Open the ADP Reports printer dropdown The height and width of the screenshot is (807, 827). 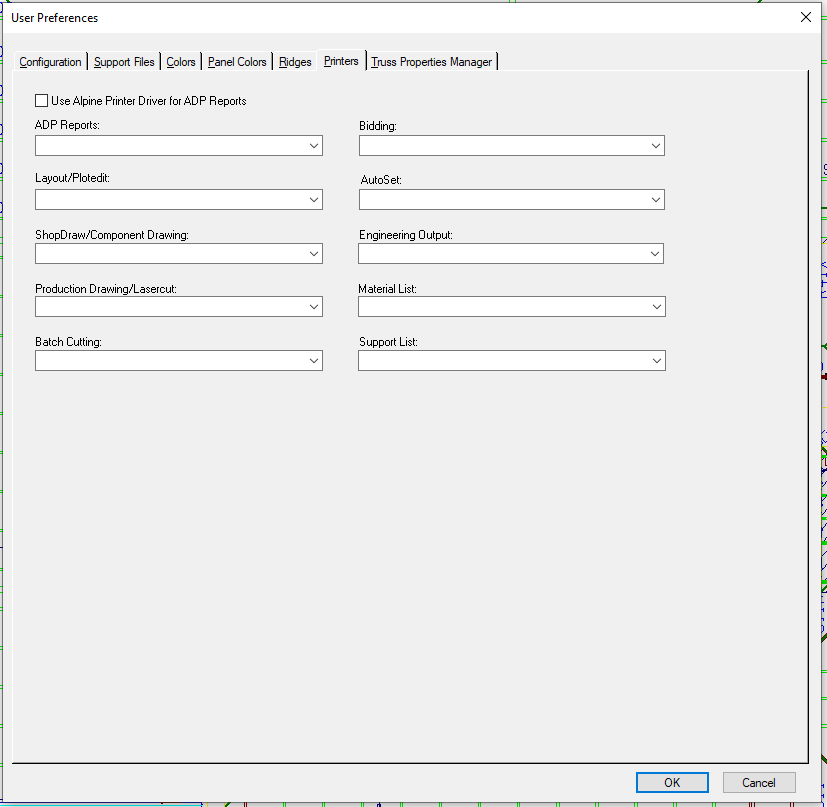pyautogui.click(x=179, y=146)
